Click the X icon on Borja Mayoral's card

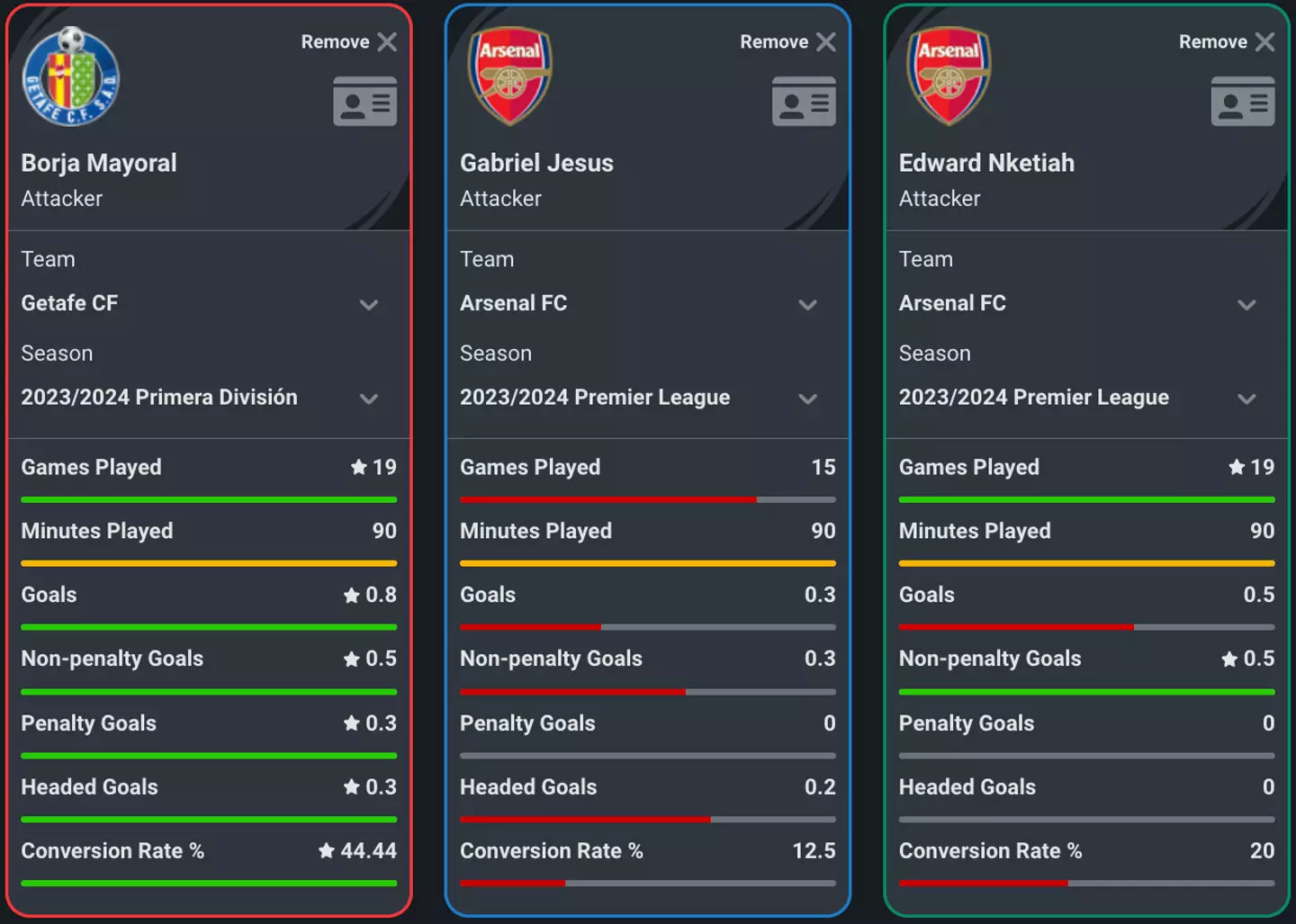(x=387, y=42)
